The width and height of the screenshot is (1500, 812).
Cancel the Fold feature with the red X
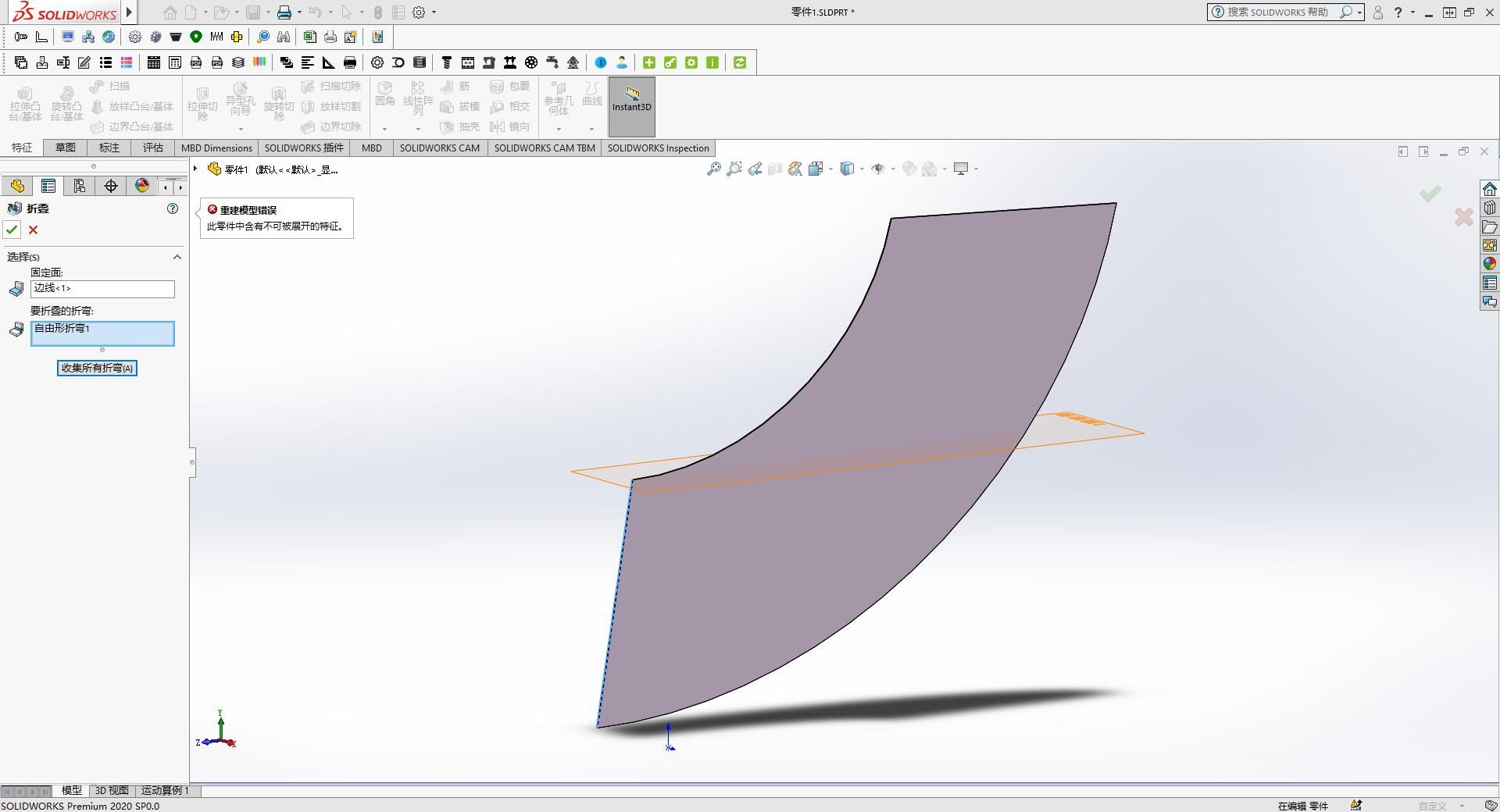[x=33, y=230]
